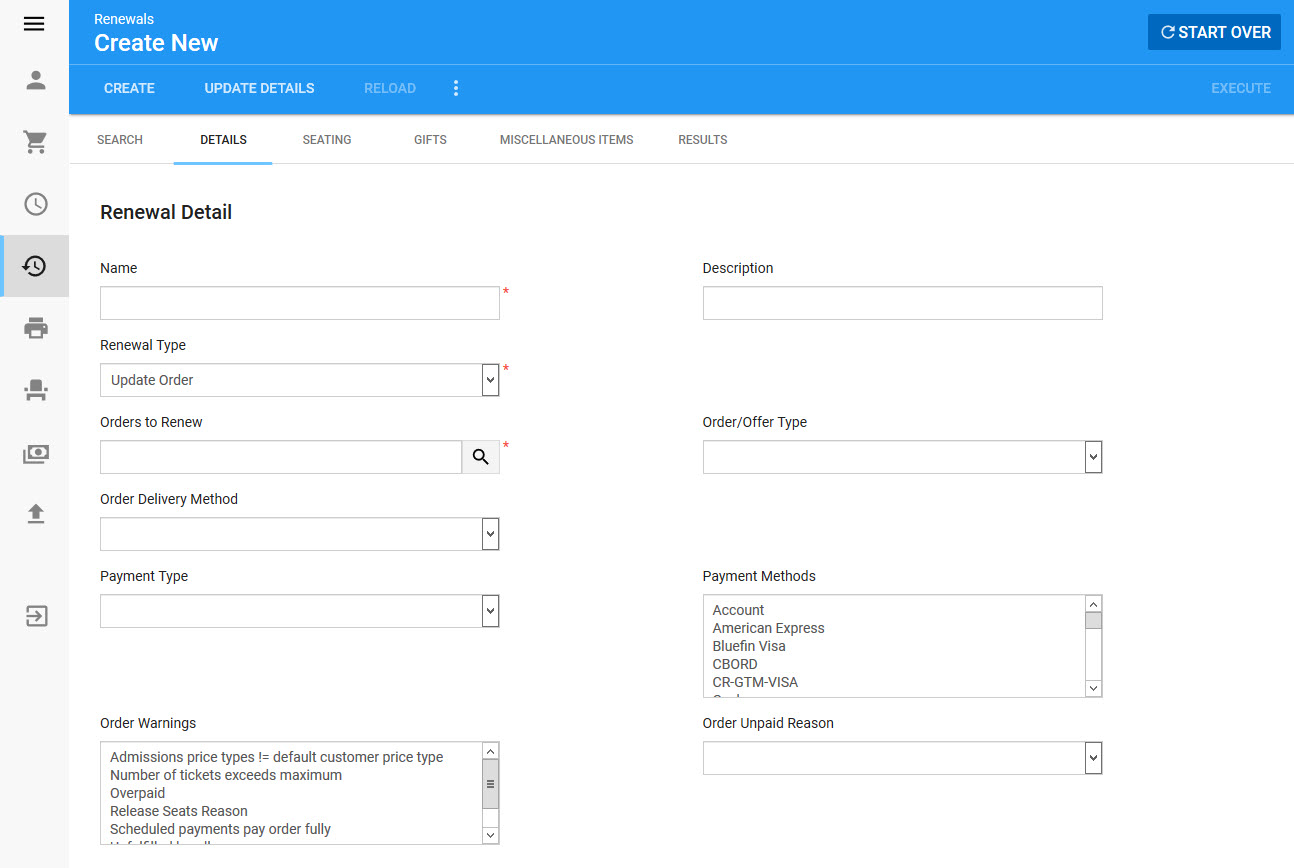
Task: Click UPDATE DETAILS action
Action: pyautogui.click(x=259, y=88)
